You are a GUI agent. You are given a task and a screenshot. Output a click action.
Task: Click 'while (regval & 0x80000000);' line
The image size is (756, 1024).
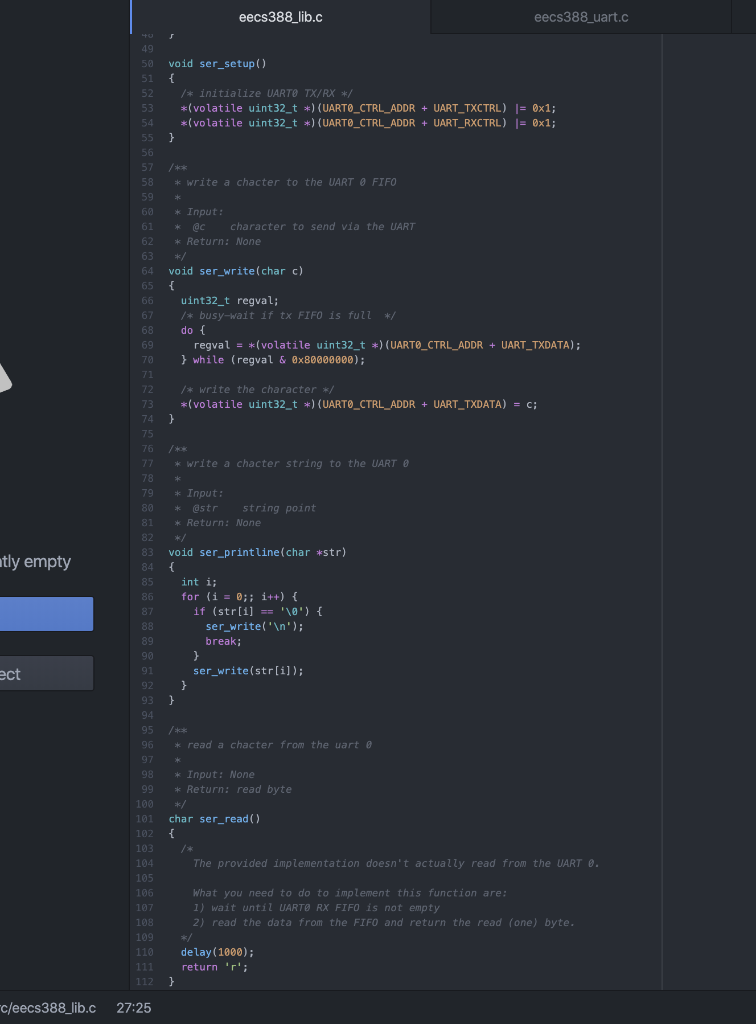tap(273, 360)
